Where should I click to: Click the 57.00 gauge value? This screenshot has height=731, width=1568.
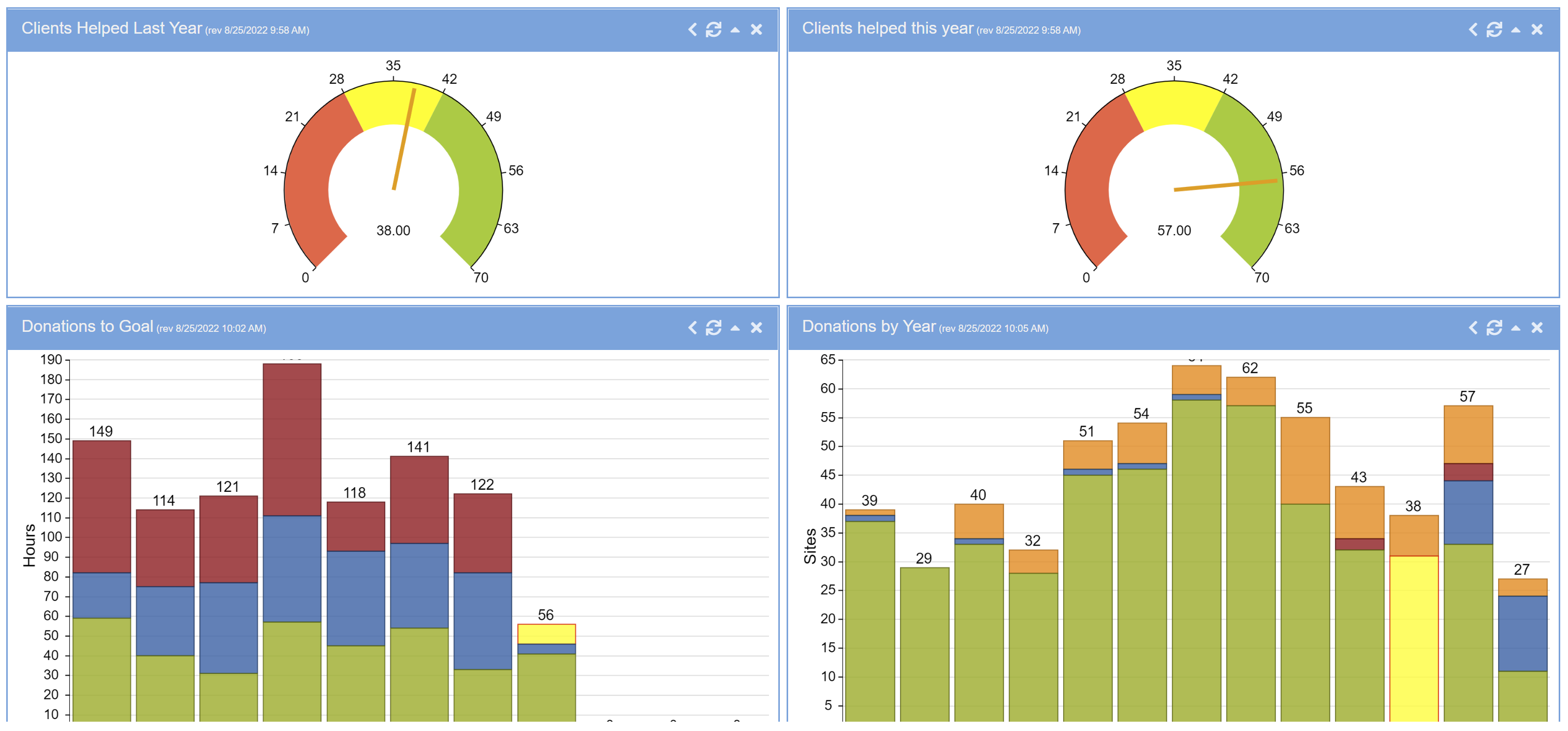coord(1173,230)
